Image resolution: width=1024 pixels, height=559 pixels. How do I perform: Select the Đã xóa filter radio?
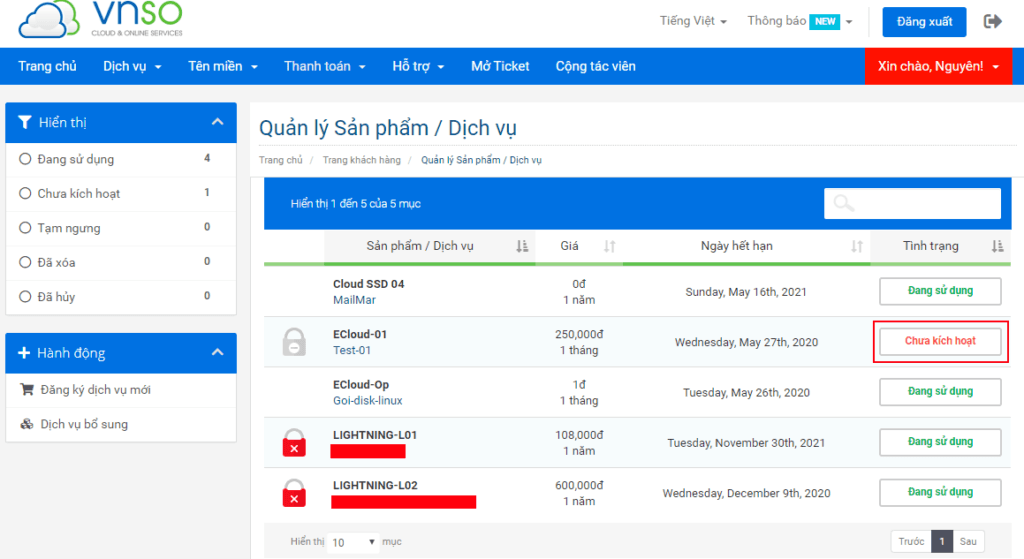[x=25, y=262]
